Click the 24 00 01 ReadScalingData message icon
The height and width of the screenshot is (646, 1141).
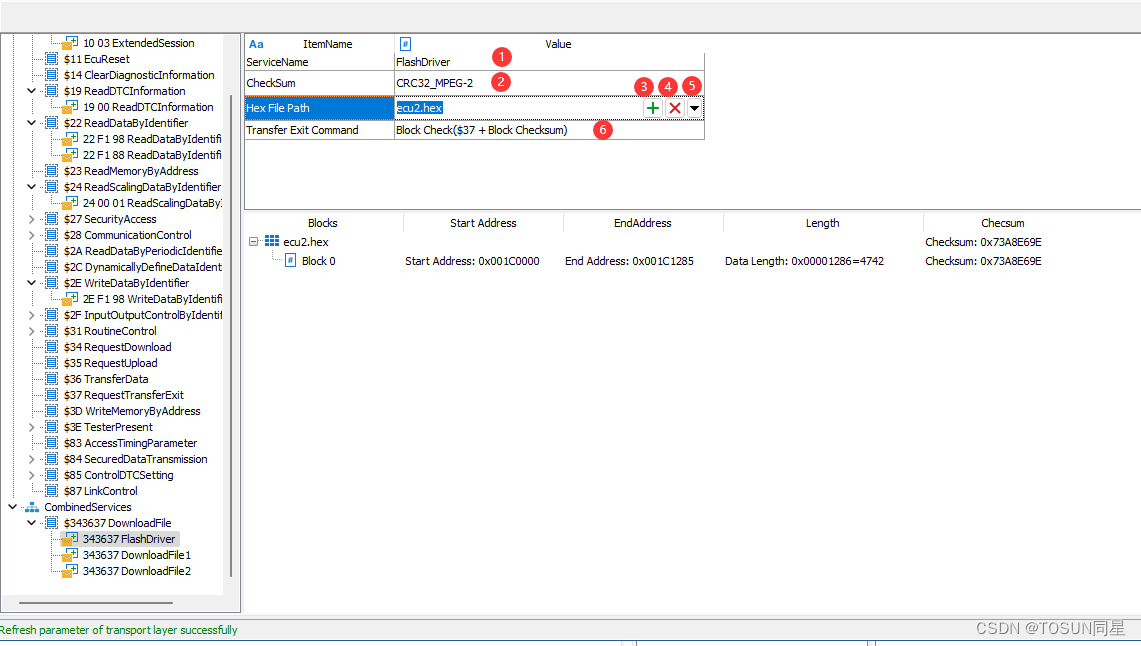click(x=71, y=203)
